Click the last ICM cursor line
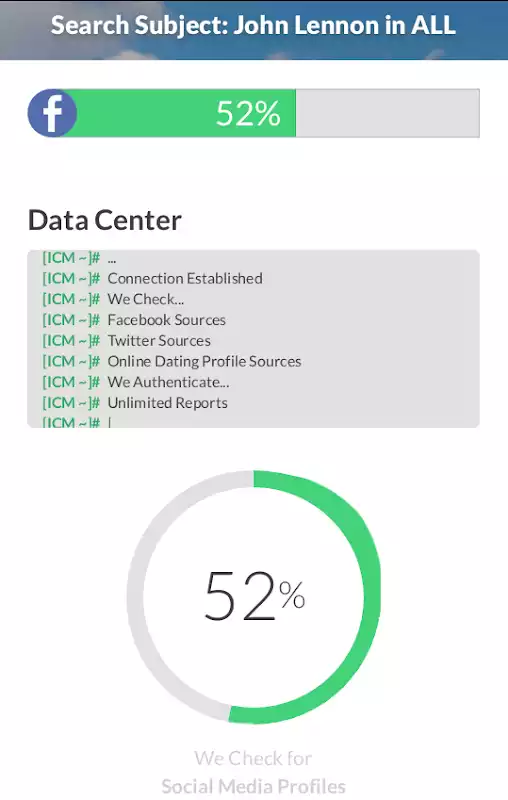508x800 pixels. [77, 422]
